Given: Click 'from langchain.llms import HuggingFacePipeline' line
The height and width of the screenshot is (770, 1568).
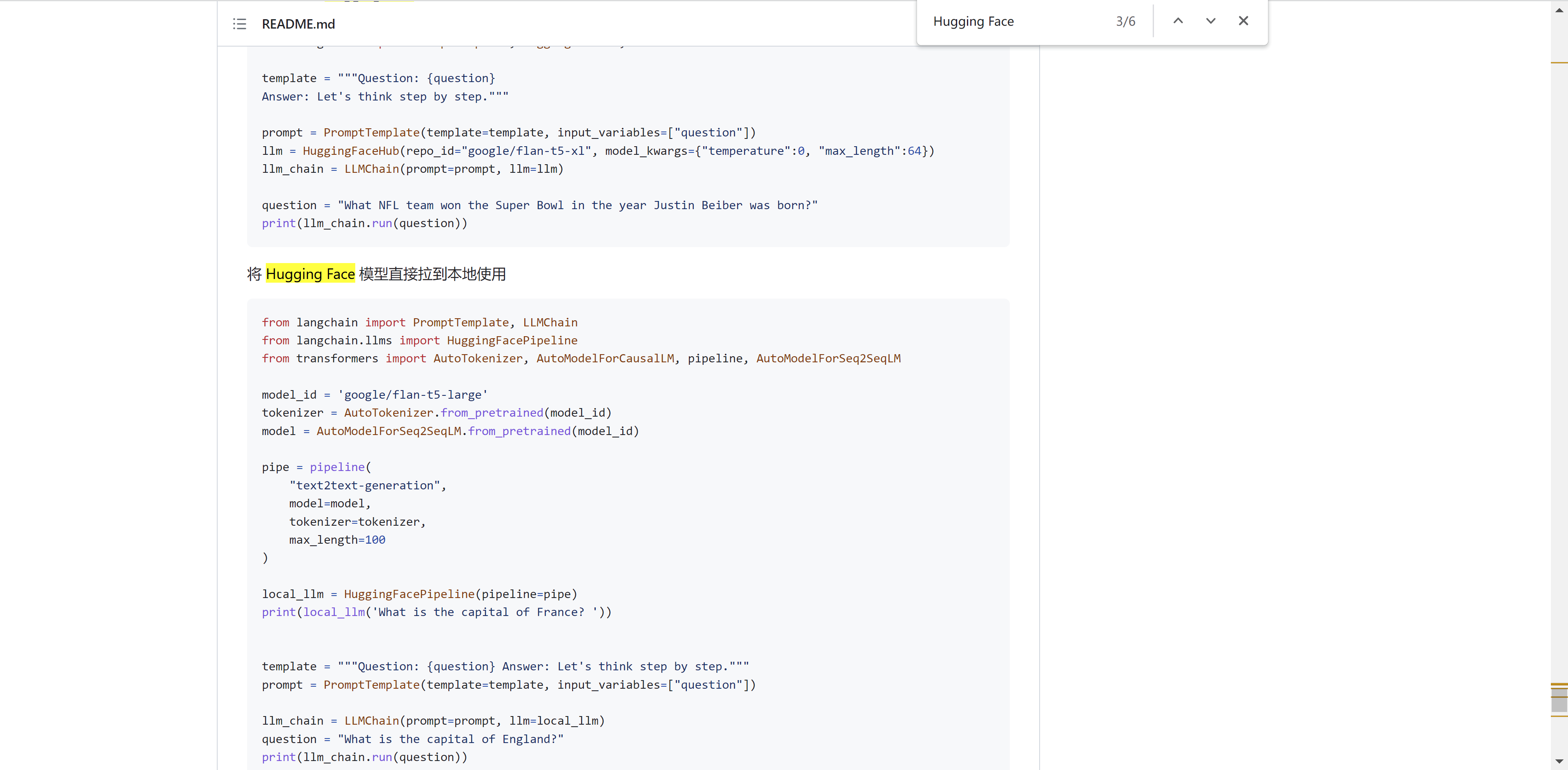Looking at the screenshot, I should pos(419,340).
